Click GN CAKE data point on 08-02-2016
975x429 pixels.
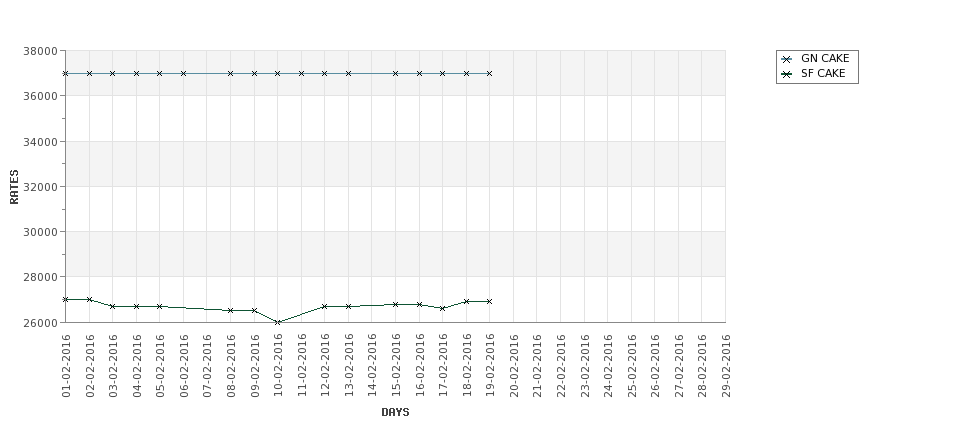(231, 73)
